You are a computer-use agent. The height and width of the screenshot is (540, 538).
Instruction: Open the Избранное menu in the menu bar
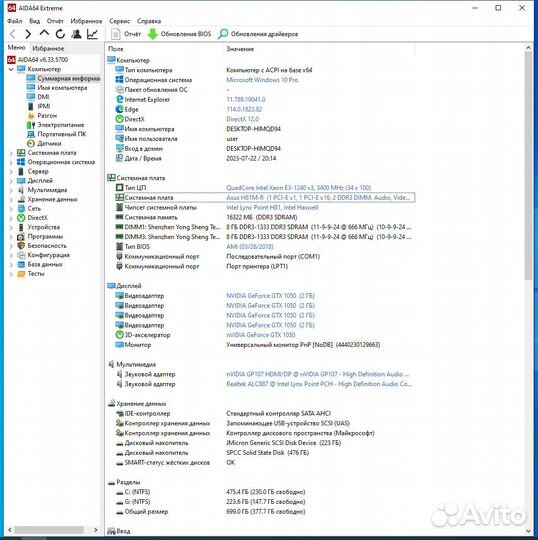(86, 21)
